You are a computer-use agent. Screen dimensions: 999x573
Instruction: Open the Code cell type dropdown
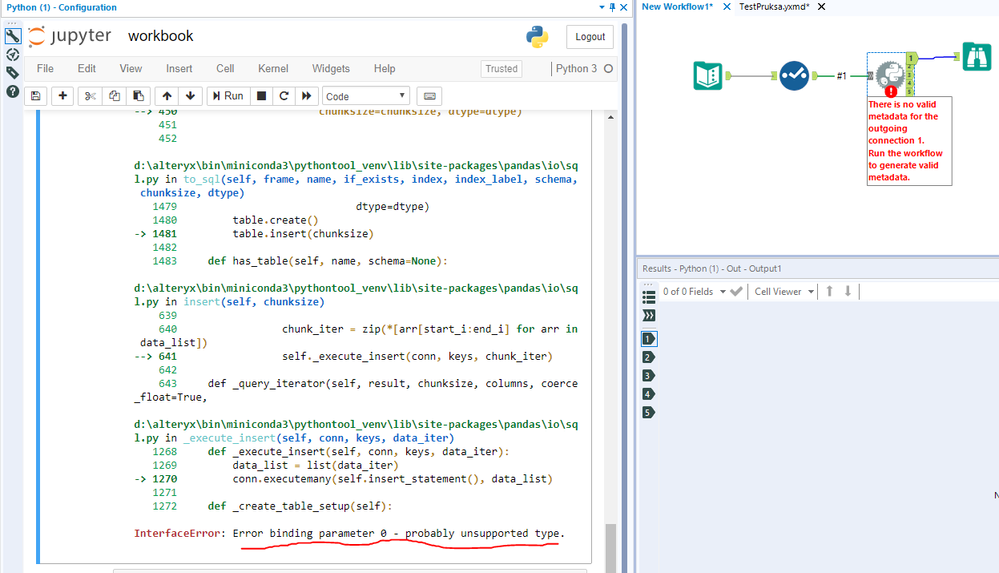[366, 96]
